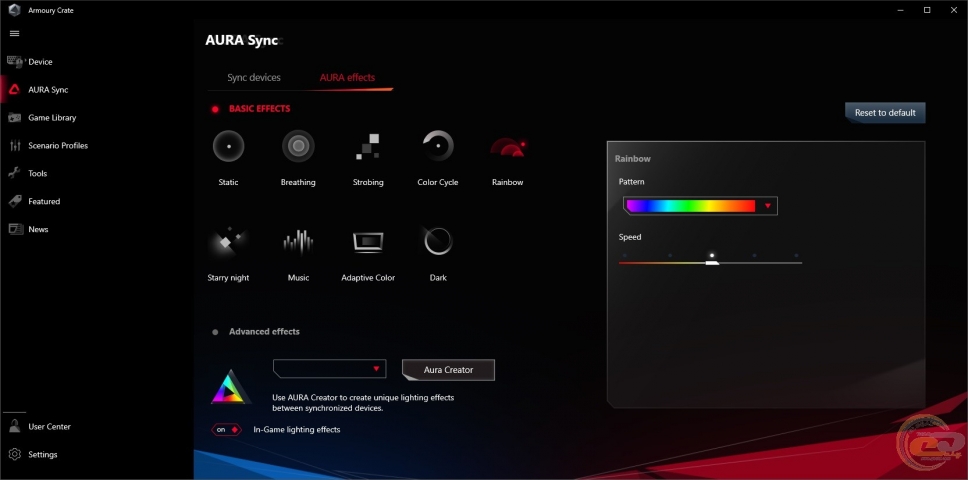Select the Advanced effects radio button
The width and height of the screenshot is (968, 480).
click(215, 332)
